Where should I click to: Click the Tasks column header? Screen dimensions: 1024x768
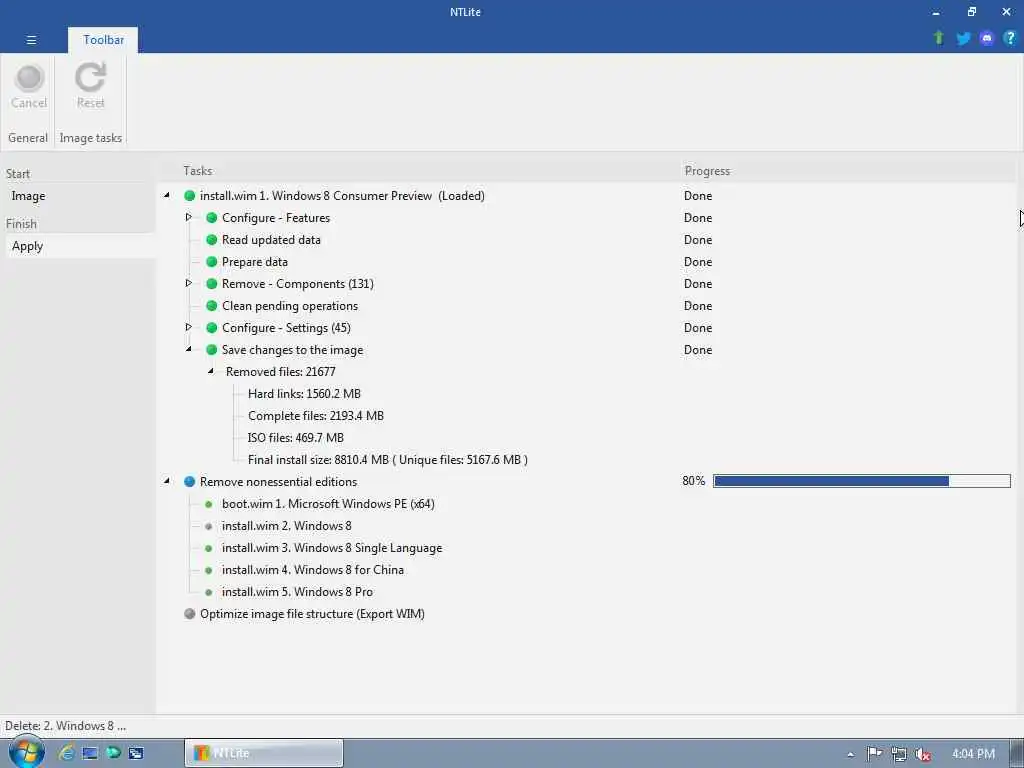coord(197,170)
